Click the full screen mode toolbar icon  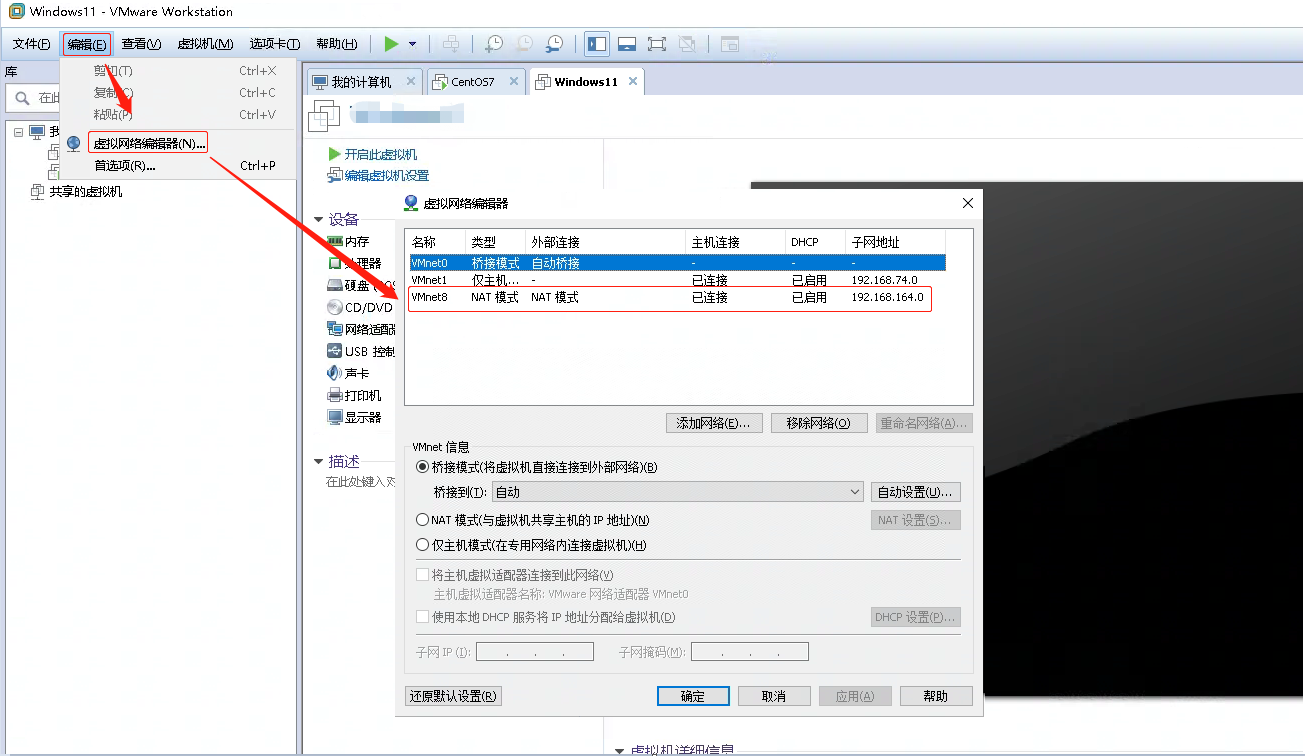[x=657, y=44]
